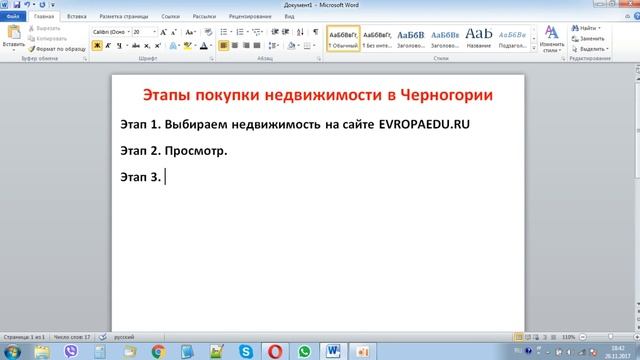Screen dimensions: 640x360
Task: Click Копировать (Copy)
Action: click(x=47, y=38)
